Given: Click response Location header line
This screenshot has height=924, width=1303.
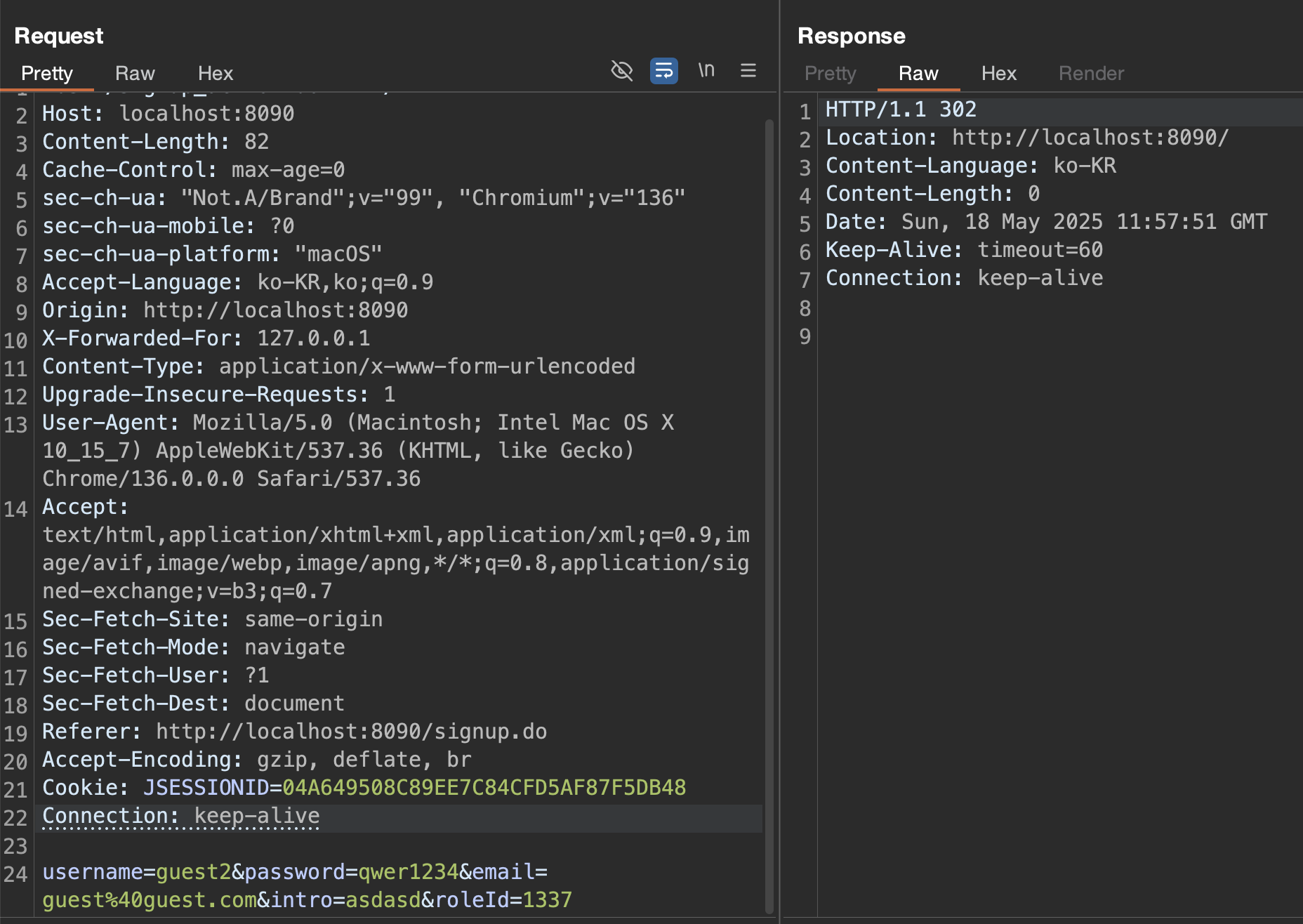Looking at the screenshot, I should point(1027,138).
